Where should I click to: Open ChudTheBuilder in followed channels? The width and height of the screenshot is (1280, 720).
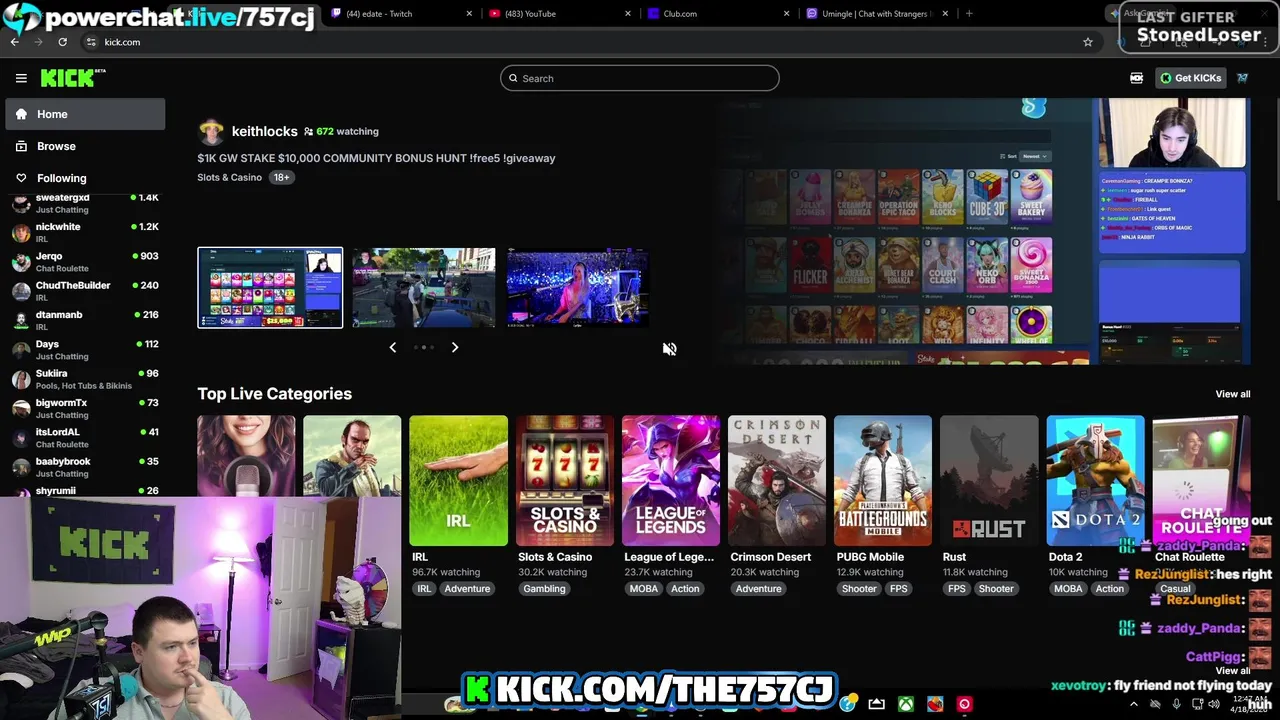85,291
